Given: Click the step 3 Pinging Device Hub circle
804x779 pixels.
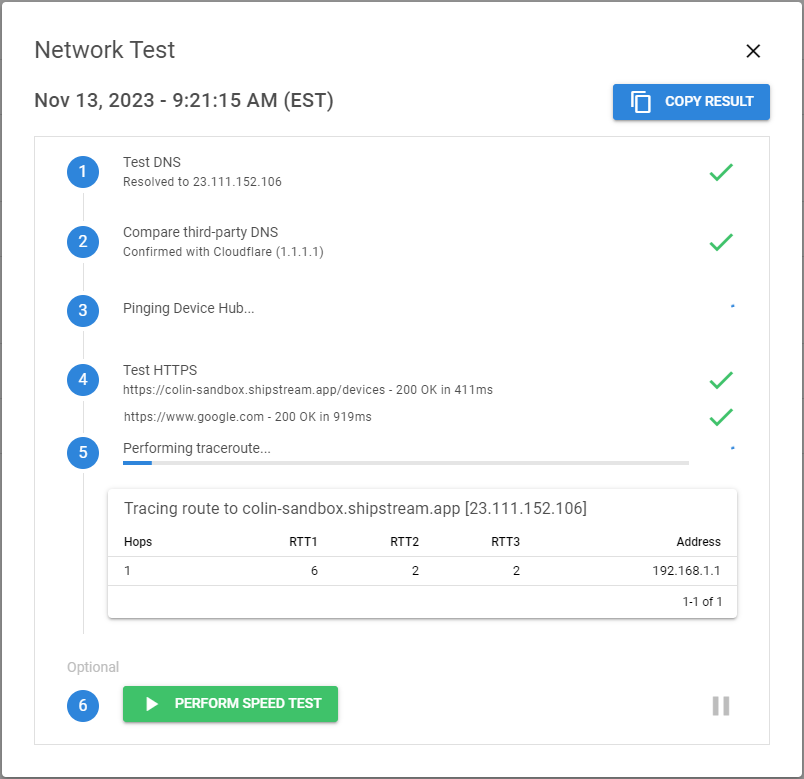Looking at the screenshot, I should coord(83,310).
